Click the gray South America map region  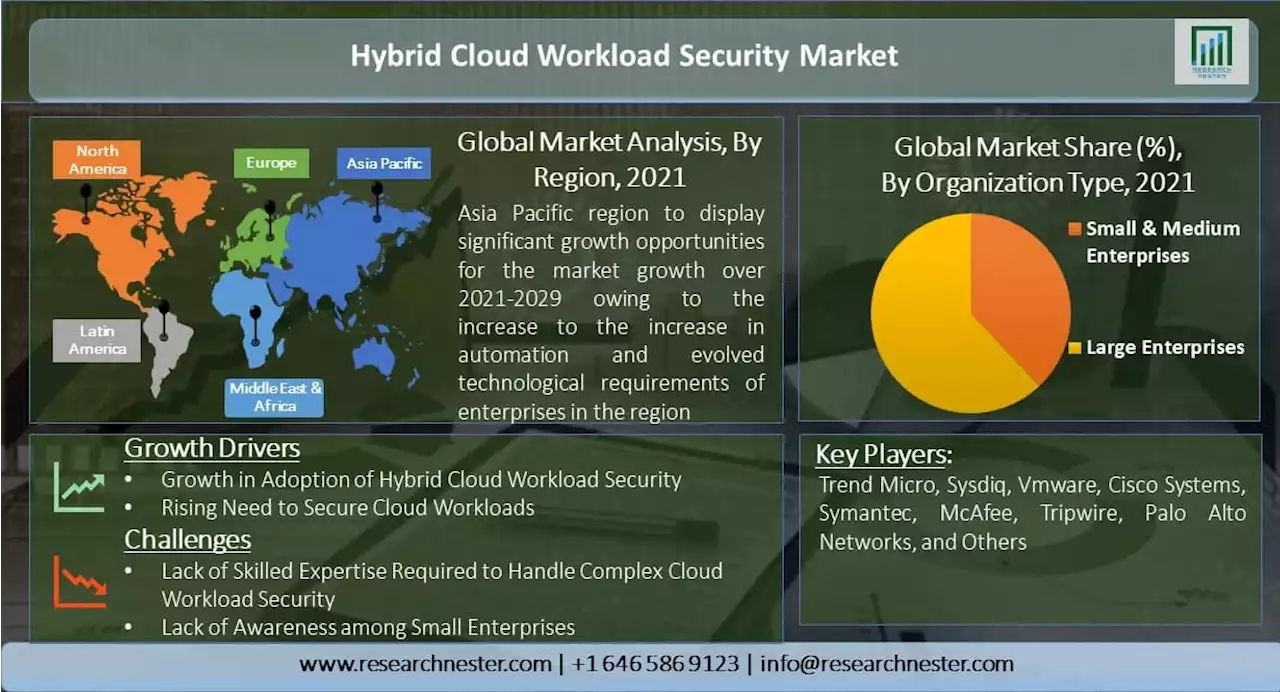pyautogui.click(x=168, y=350)
